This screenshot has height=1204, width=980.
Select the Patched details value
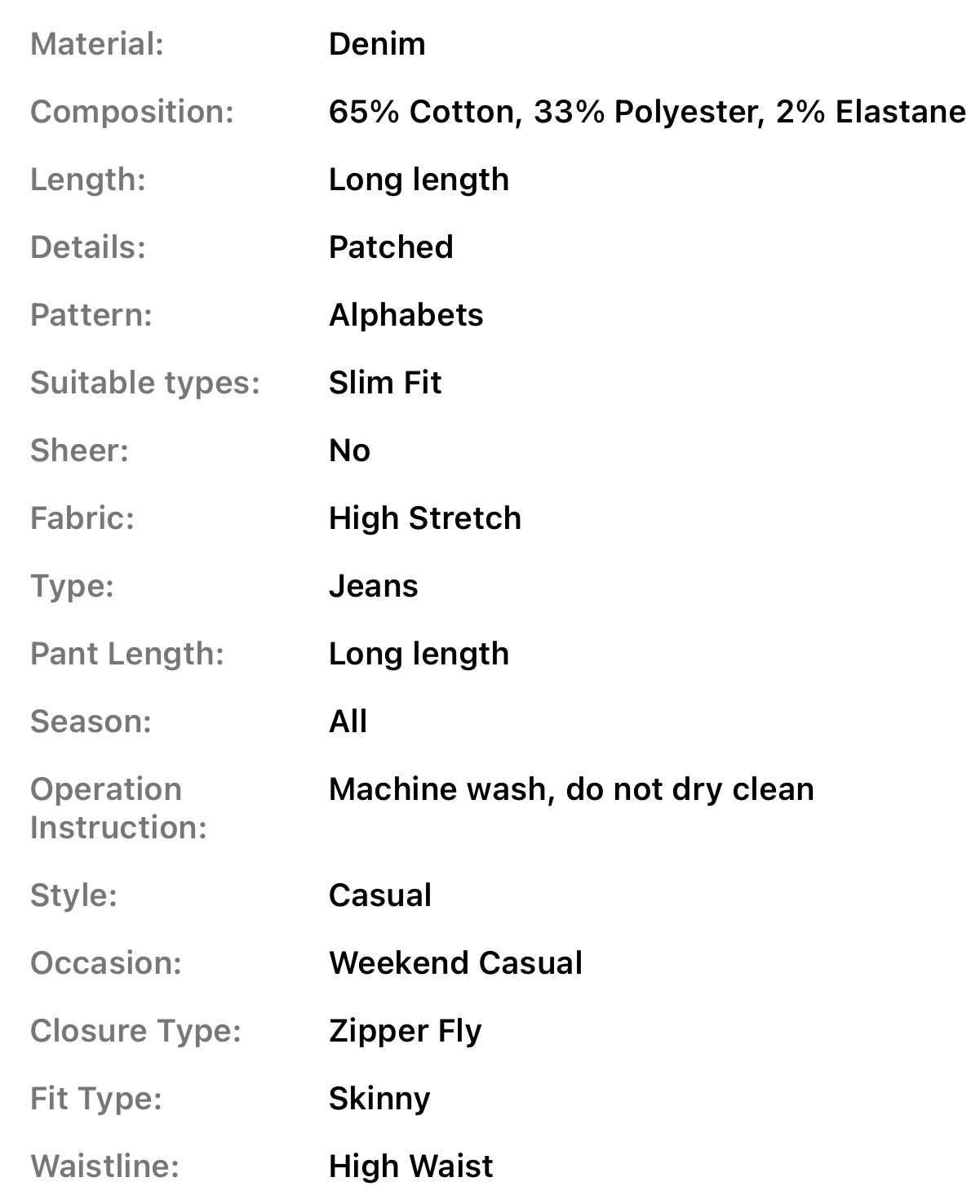391,247
